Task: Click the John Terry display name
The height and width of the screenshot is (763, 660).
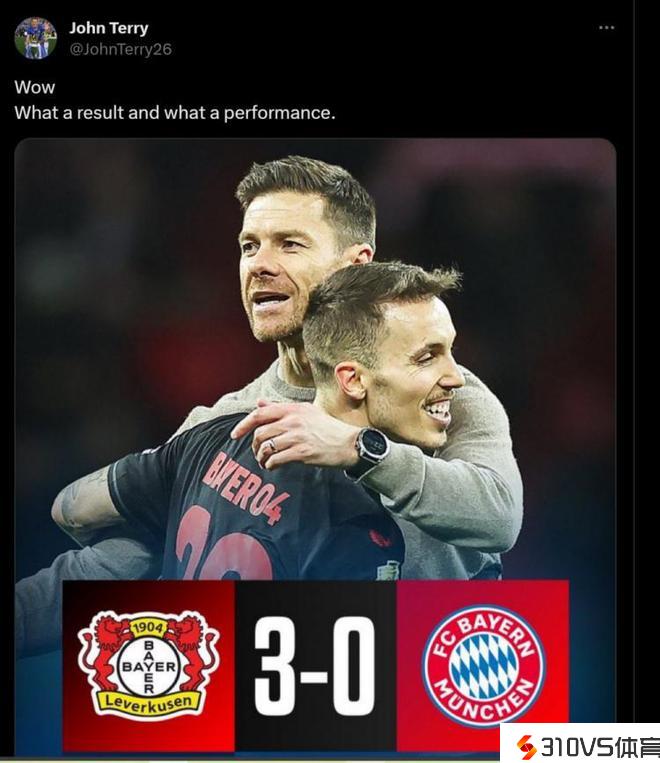Action: [109, 28]
